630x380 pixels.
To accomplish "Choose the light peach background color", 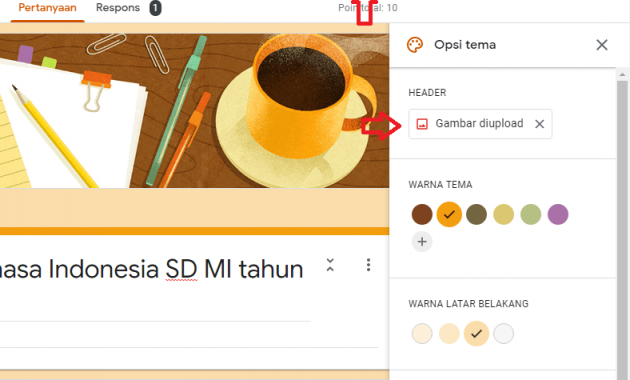I will point(449,333).
